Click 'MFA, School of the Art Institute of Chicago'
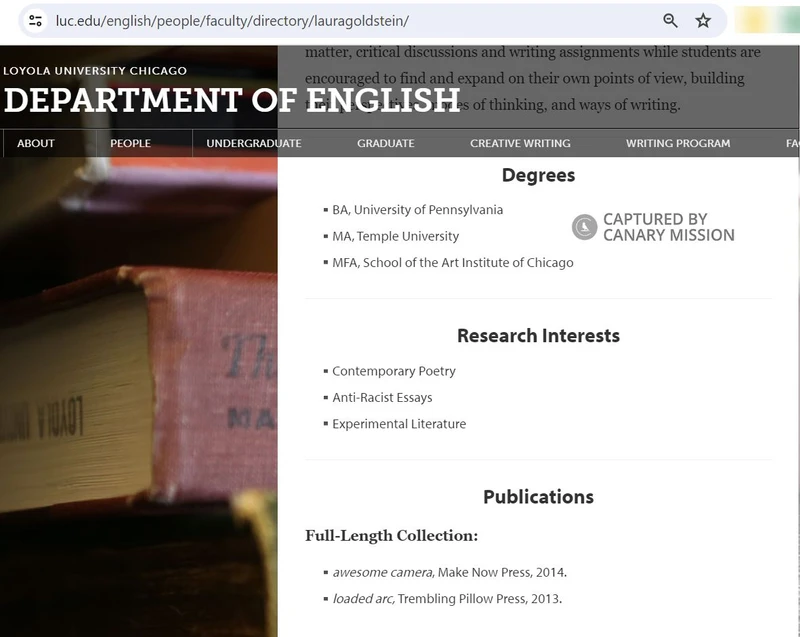 pos(453,263)
